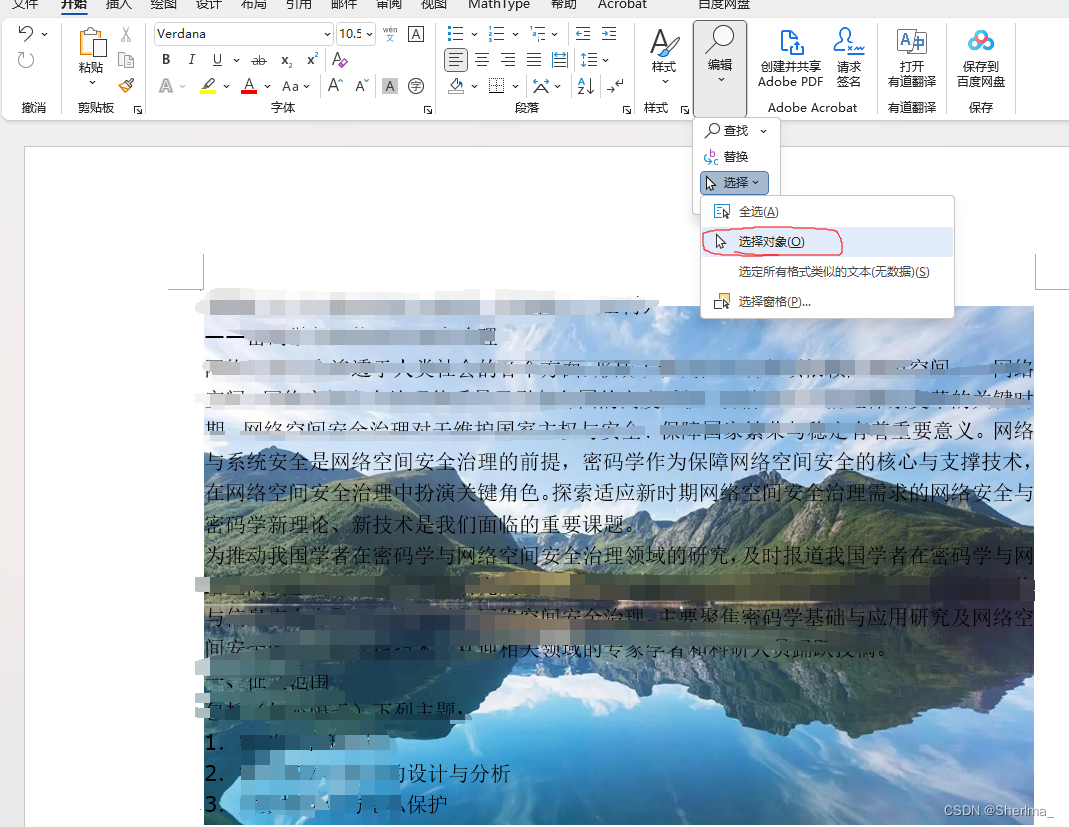Toggle Show paragraph marks icon
This screenshot has width=1069, height=827.
click(615, 86)
